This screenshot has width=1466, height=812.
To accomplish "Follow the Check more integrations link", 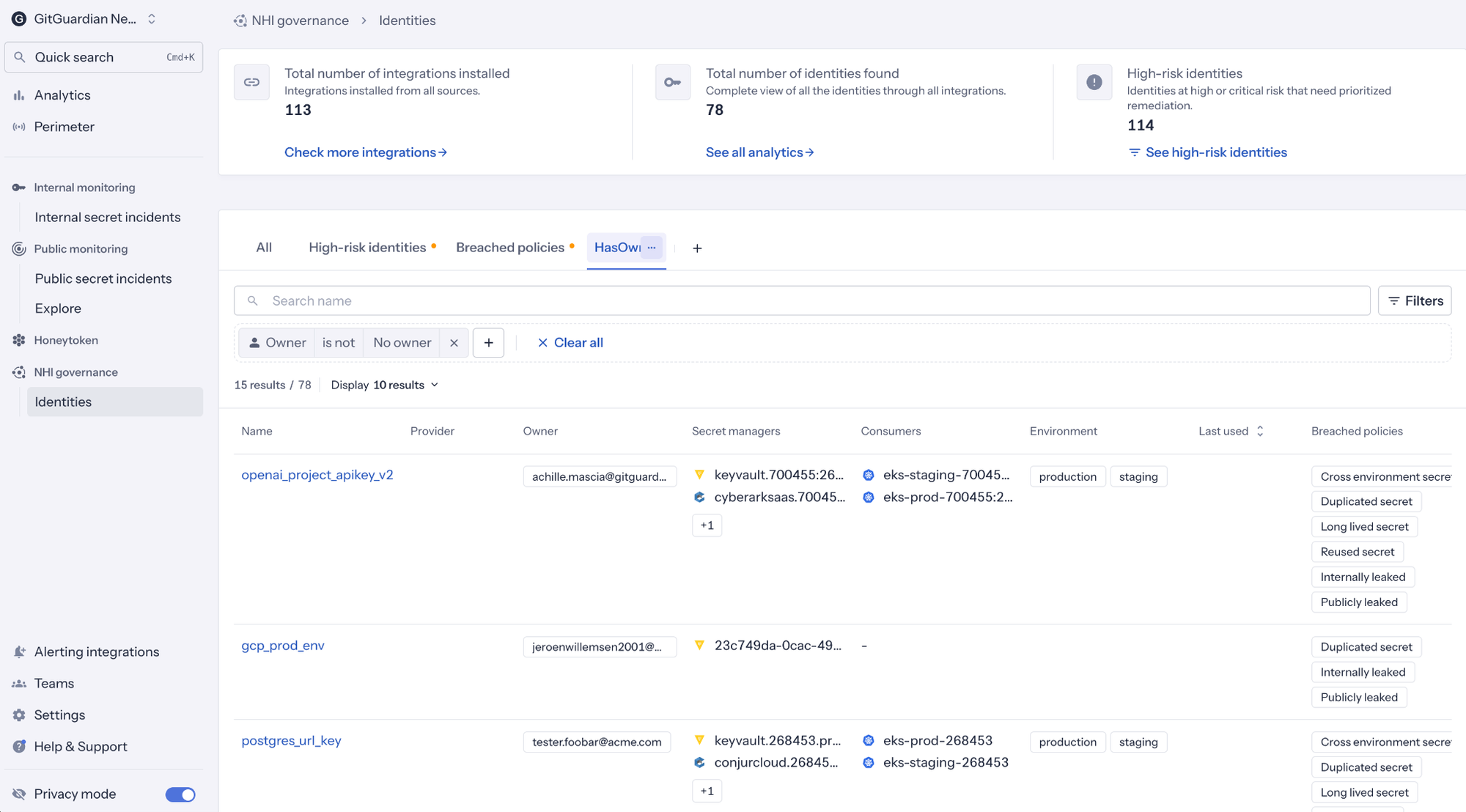I will [365, 152].
